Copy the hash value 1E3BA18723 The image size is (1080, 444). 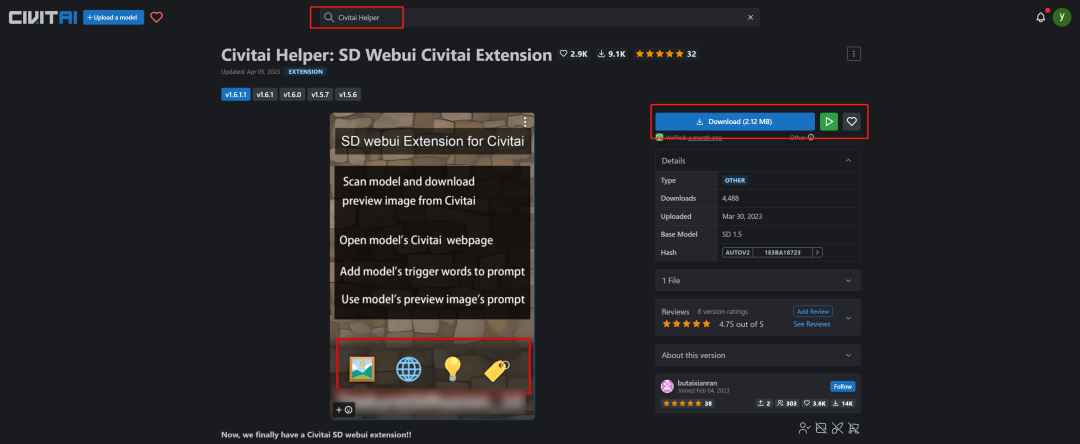tap(782, 253)
